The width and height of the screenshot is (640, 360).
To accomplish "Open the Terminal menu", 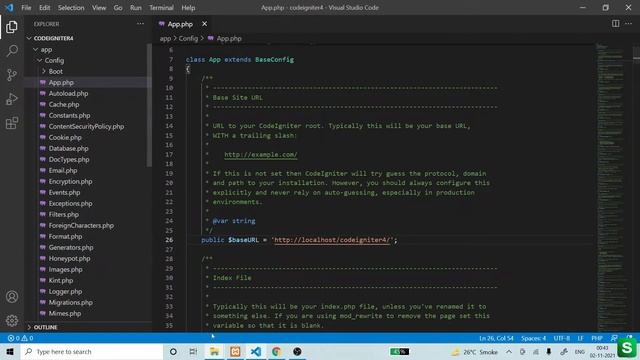I will [161, 7].
